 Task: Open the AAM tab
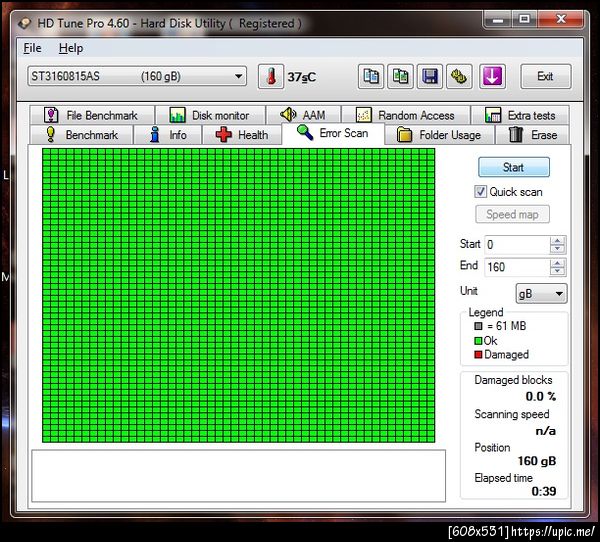(x=303, y=115)
